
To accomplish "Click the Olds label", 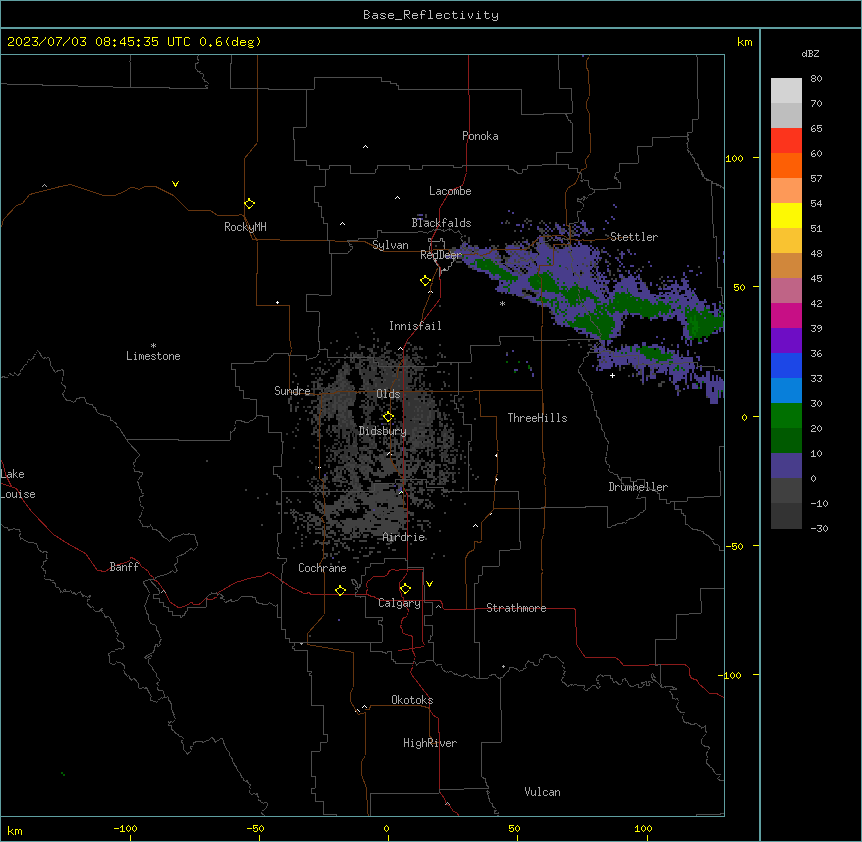I will point(388,394).
